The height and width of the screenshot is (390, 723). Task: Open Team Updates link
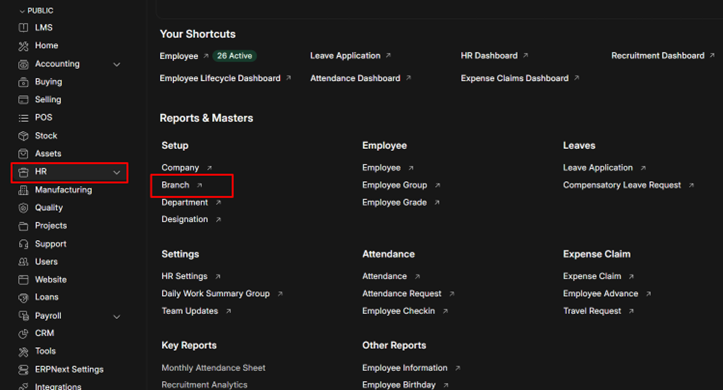click(190, 311)
